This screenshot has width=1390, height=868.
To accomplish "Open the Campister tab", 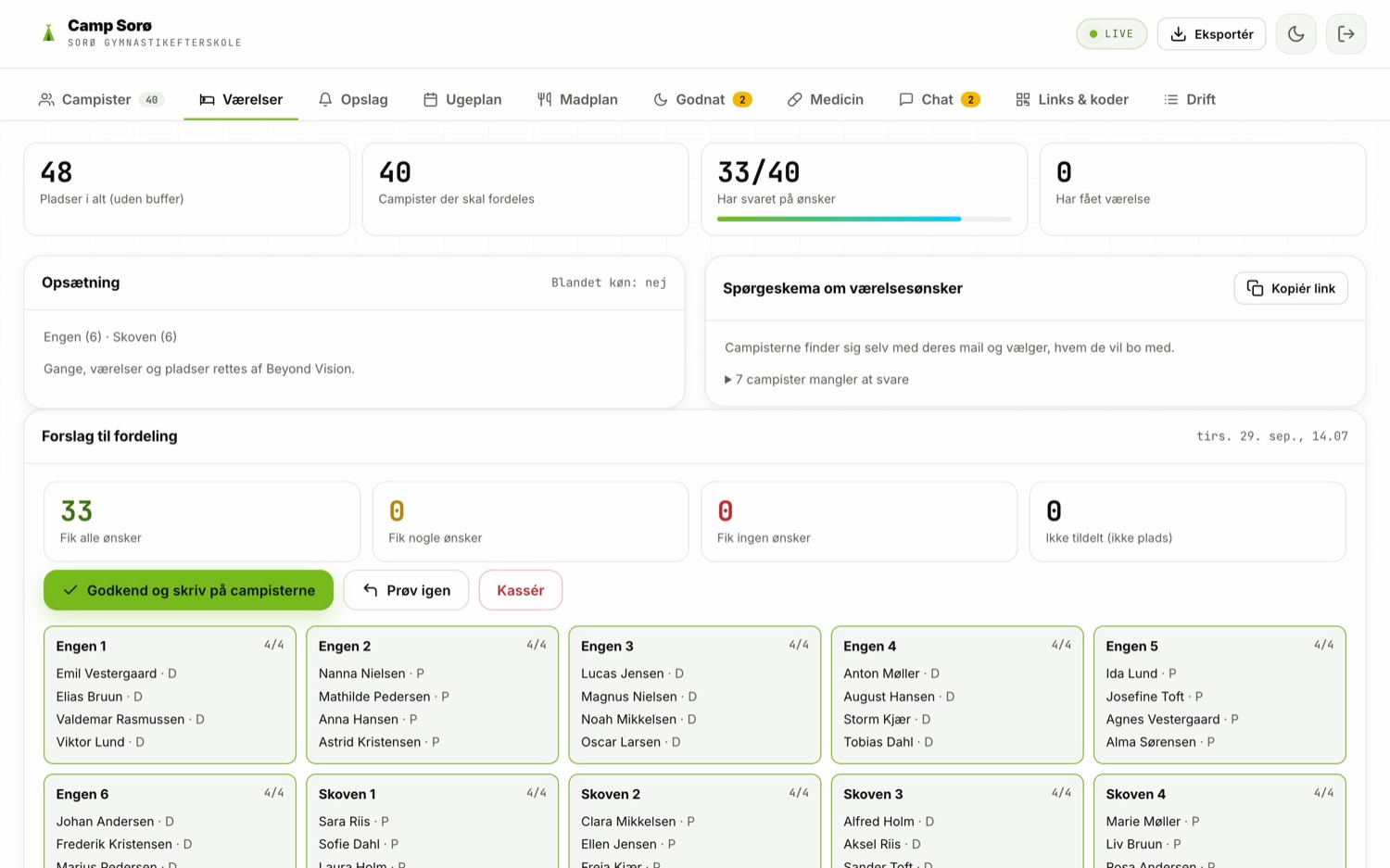I will click(x=101, y=99).
